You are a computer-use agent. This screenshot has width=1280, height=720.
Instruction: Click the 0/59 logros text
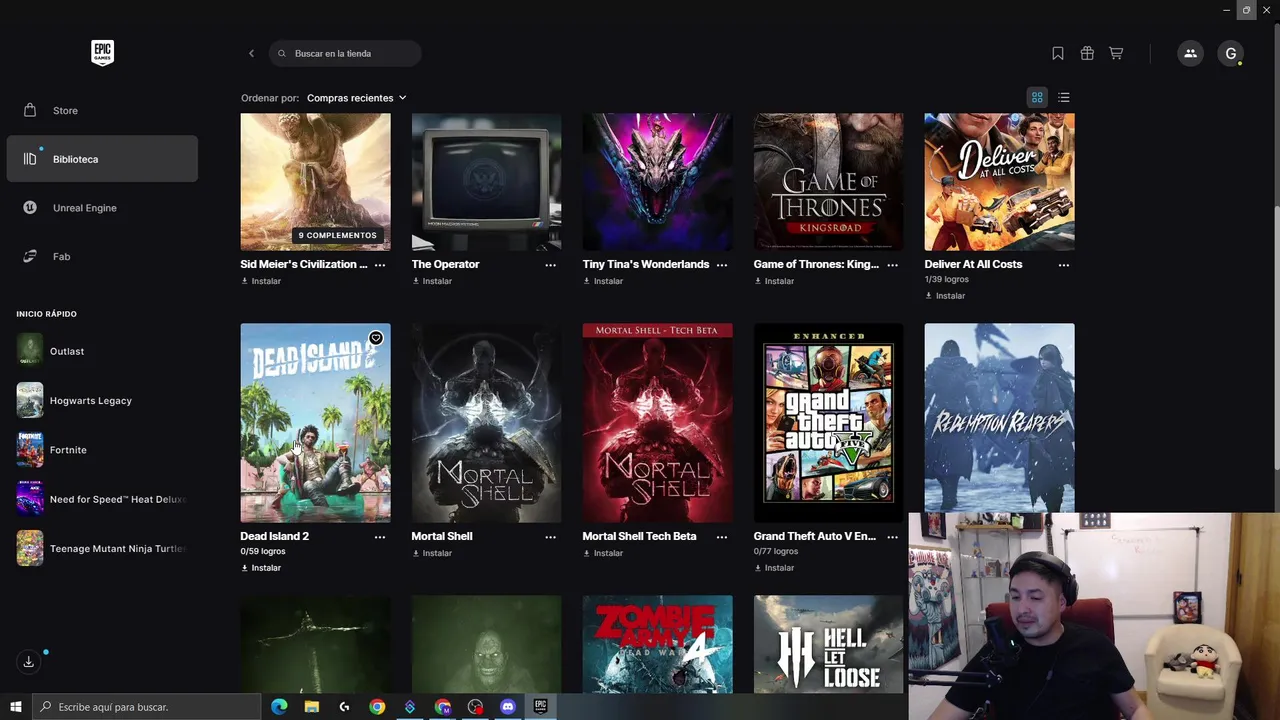pyautogui.click(x=265, y=551)
